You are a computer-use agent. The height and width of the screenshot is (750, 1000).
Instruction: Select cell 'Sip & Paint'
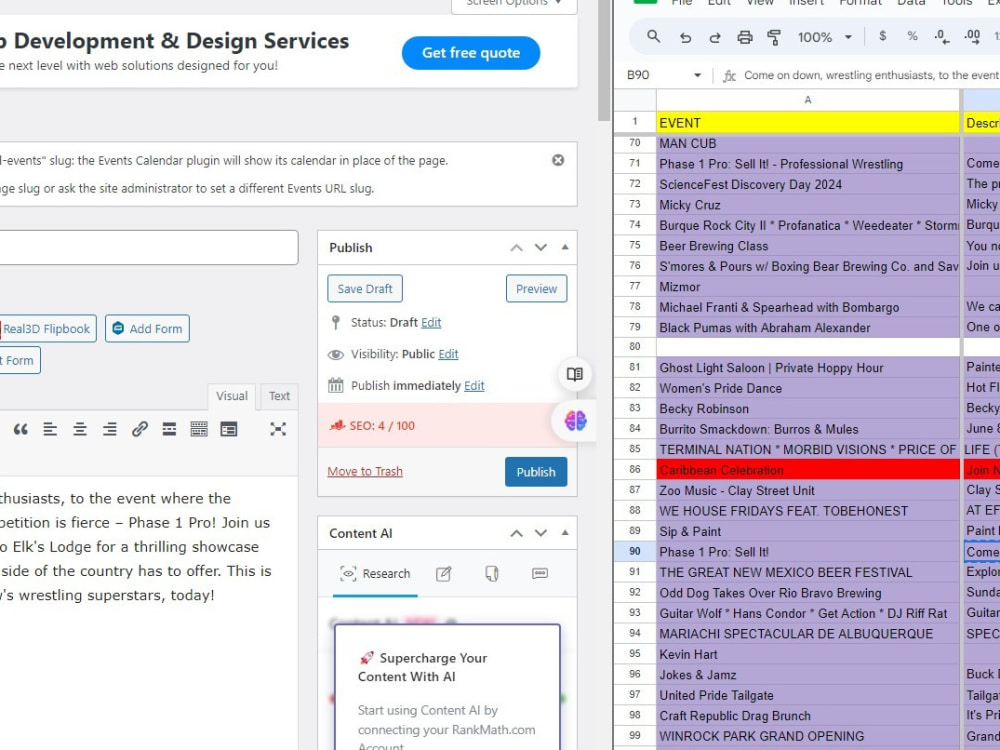807,531
